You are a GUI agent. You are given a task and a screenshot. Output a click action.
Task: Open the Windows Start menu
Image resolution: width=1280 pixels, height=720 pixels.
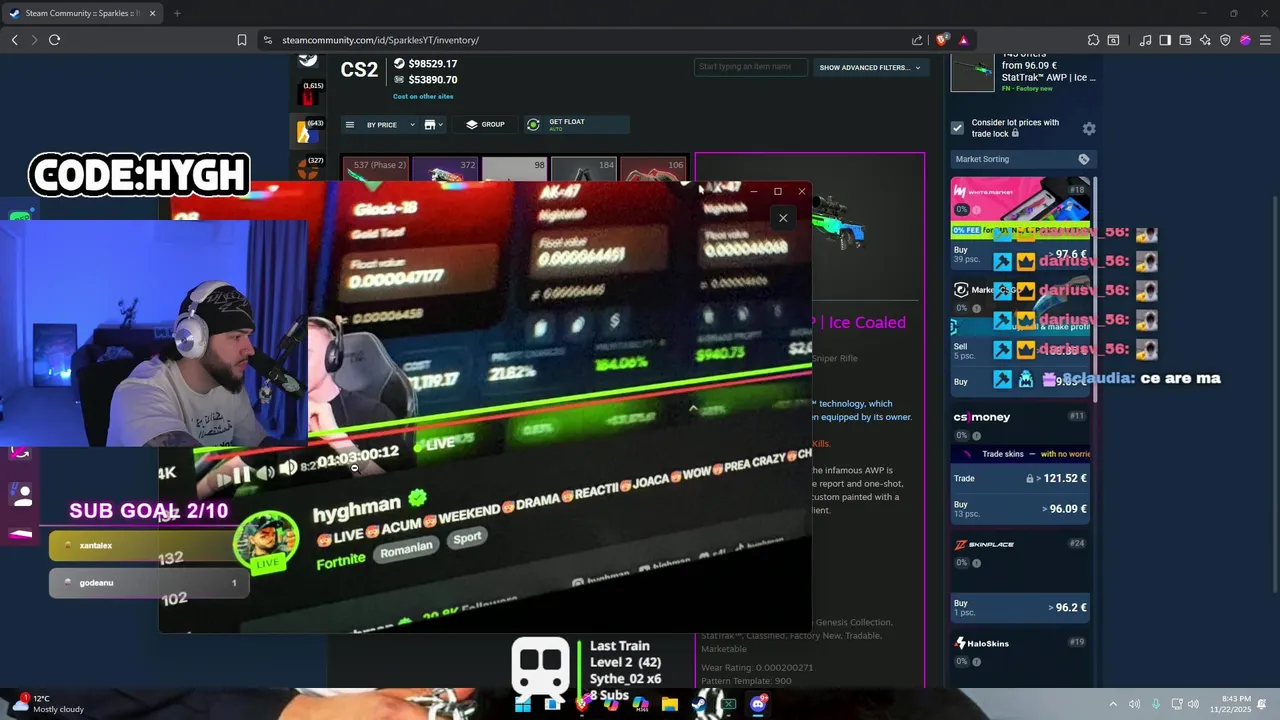(522, 704)
